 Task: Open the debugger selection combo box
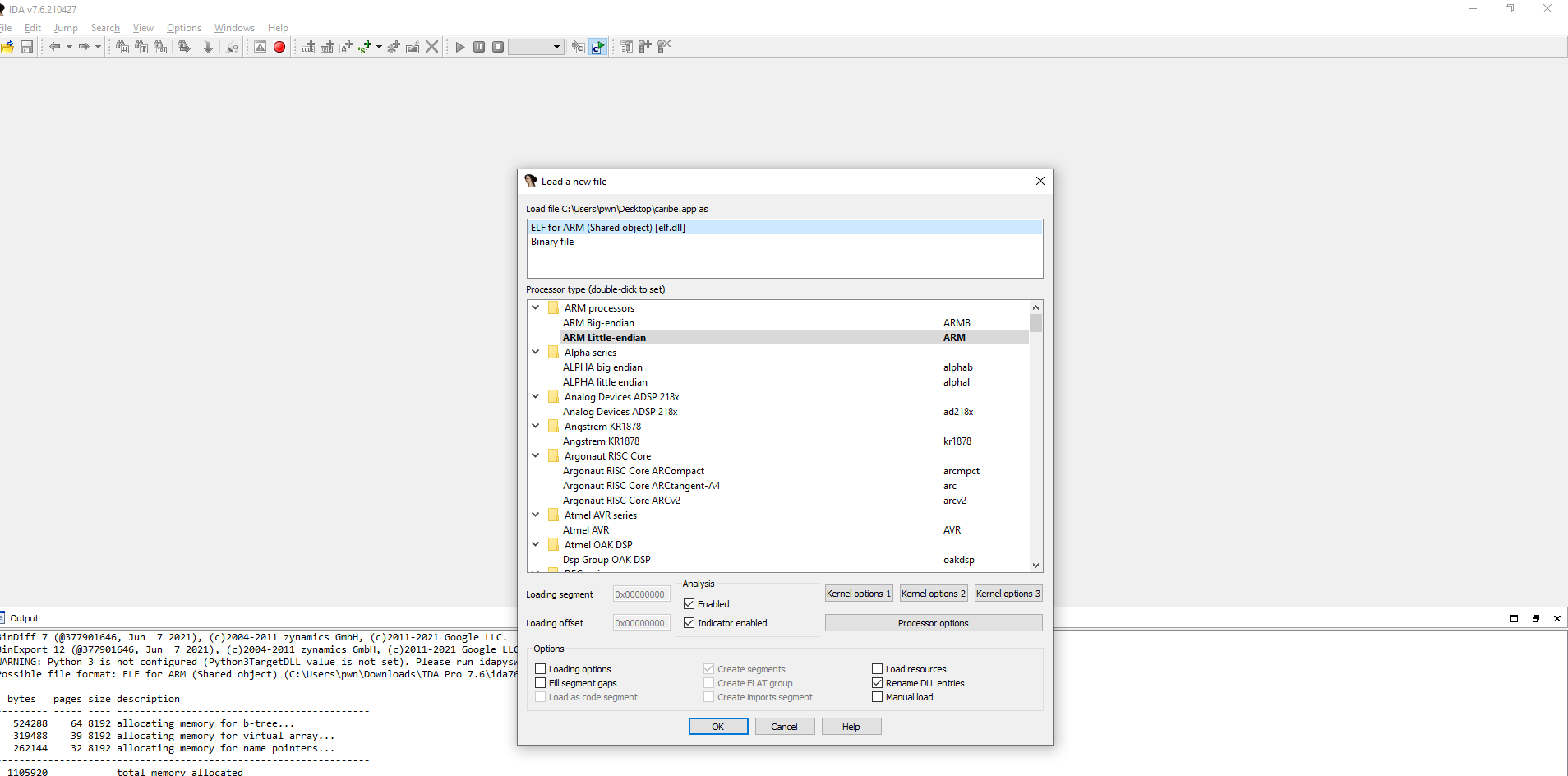536,47
